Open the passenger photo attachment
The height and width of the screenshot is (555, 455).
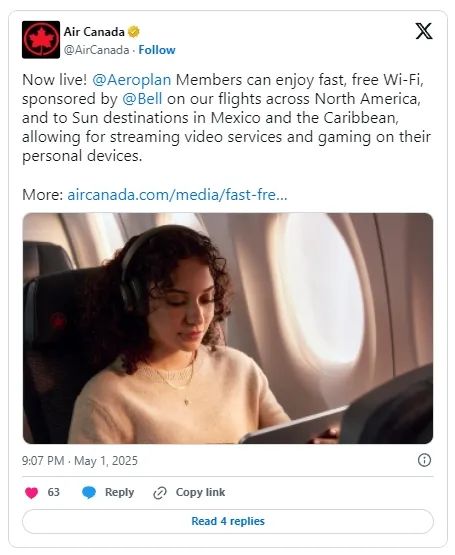pyautogui.click(x=228, y=328)
